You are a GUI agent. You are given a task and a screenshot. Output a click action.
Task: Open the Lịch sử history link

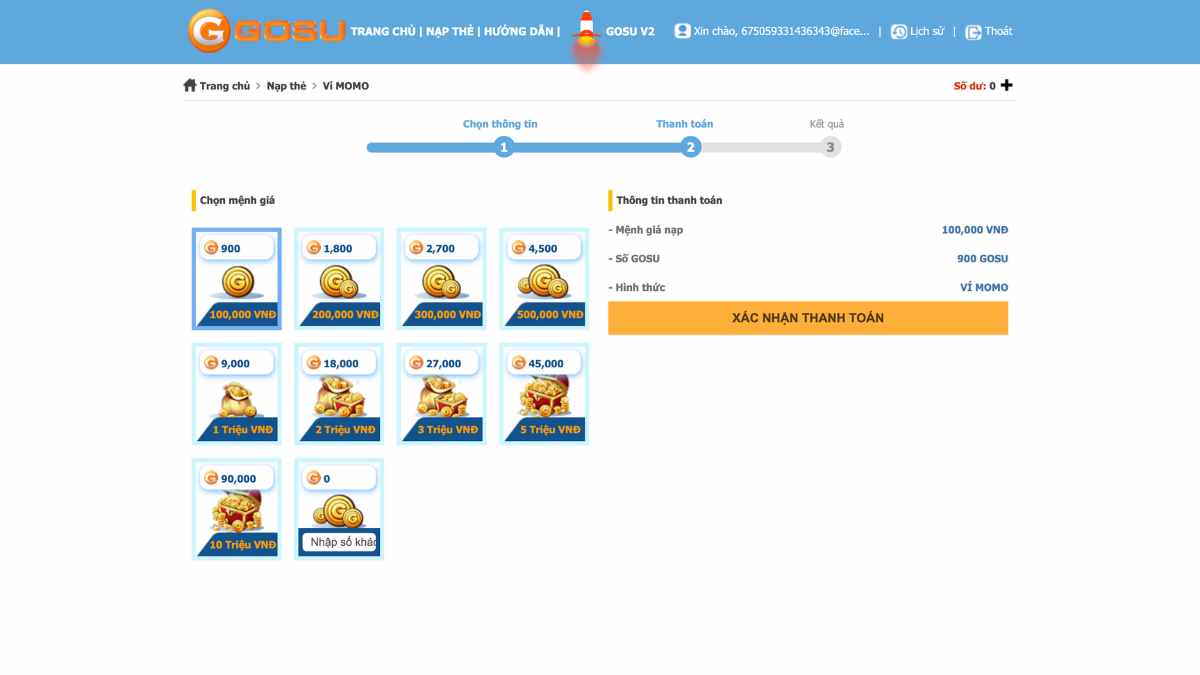click(927, 31)
